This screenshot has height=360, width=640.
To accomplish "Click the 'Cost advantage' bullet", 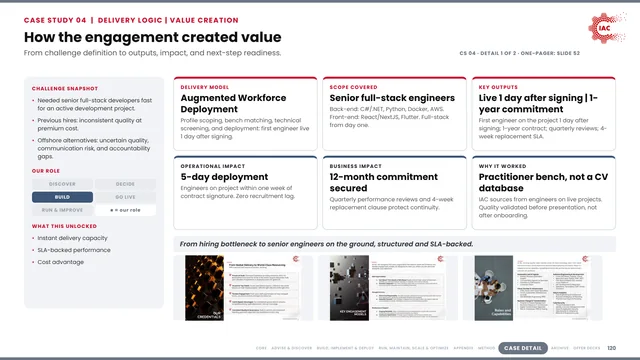I will tap(60, 262).
